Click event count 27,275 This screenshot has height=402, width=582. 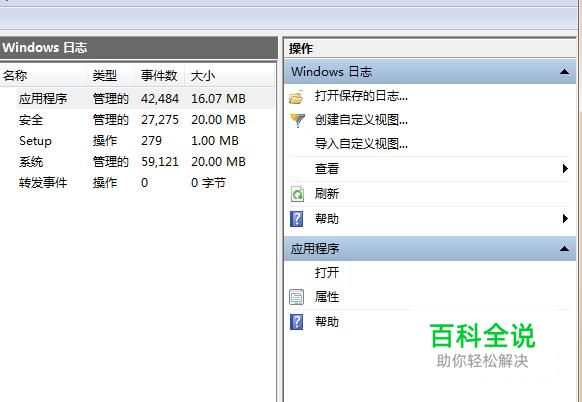(160, 120)
